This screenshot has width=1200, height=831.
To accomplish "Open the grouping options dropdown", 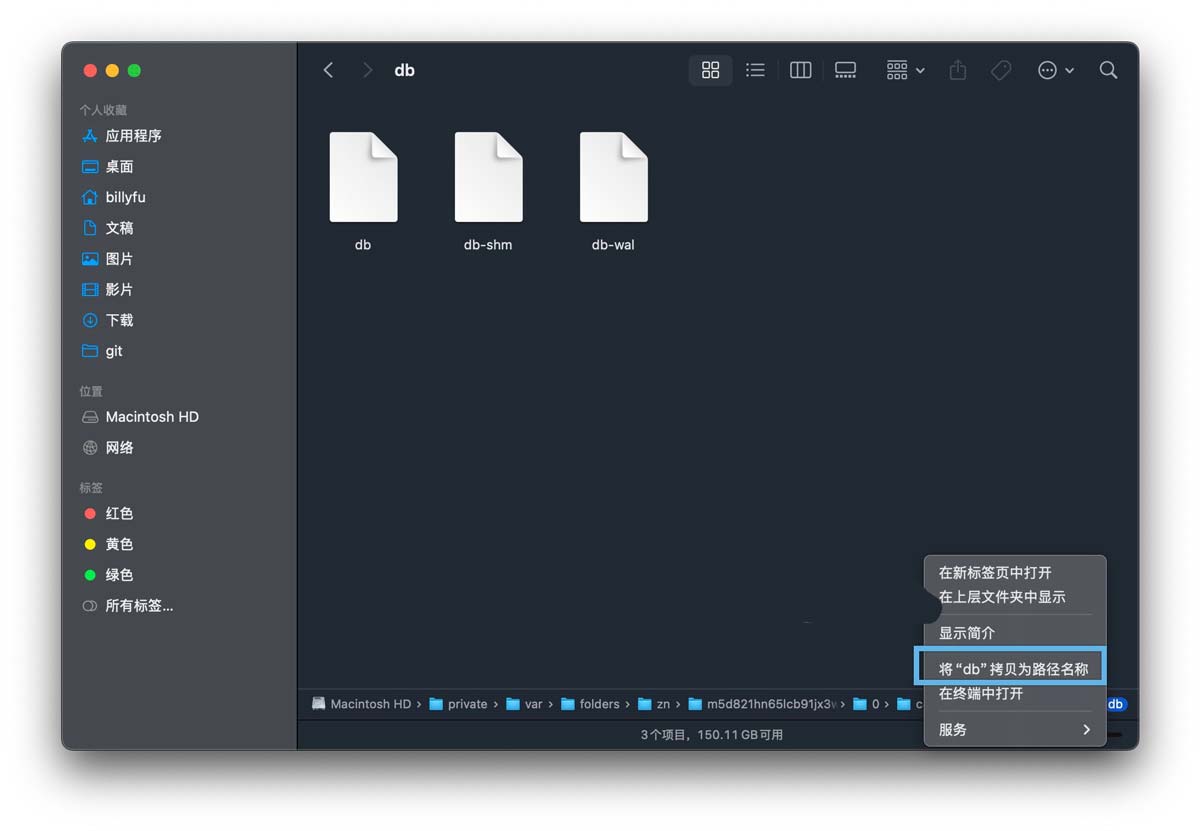I will [903, 70].
